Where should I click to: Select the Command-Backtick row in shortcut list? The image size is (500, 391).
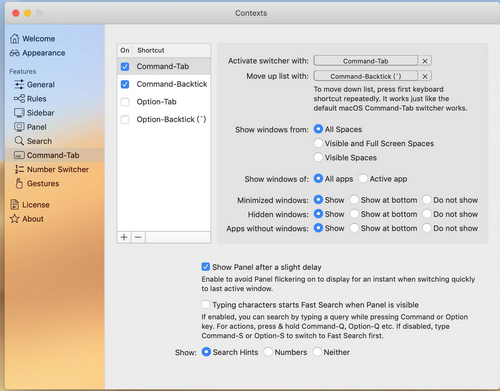pos(164,84)
